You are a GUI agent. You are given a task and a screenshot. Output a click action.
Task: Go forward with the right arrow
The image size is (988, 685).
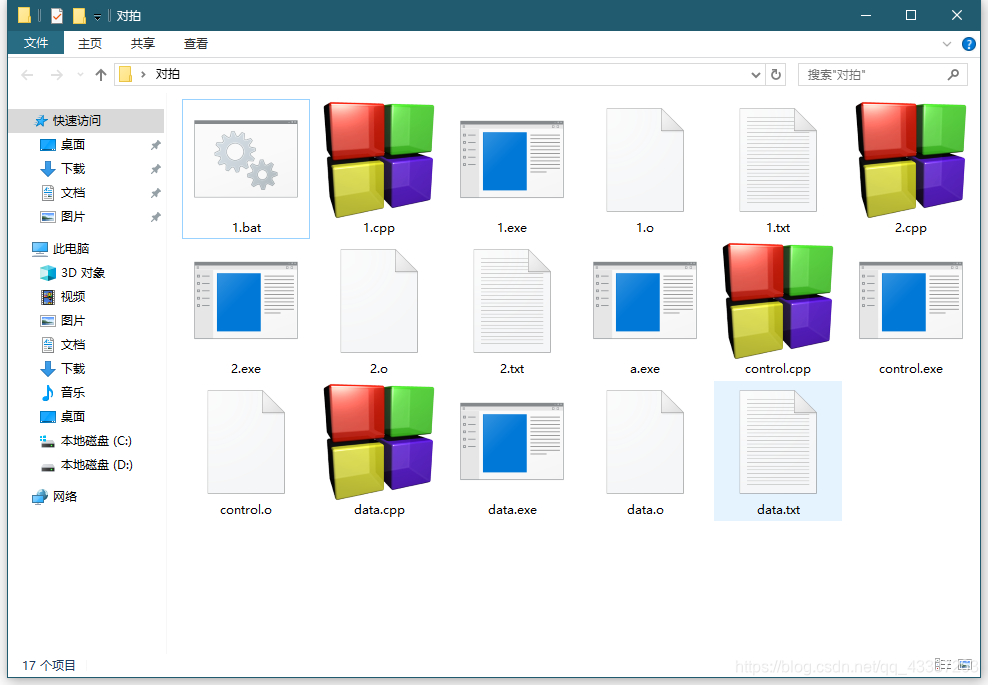click(x=57, y=75)
